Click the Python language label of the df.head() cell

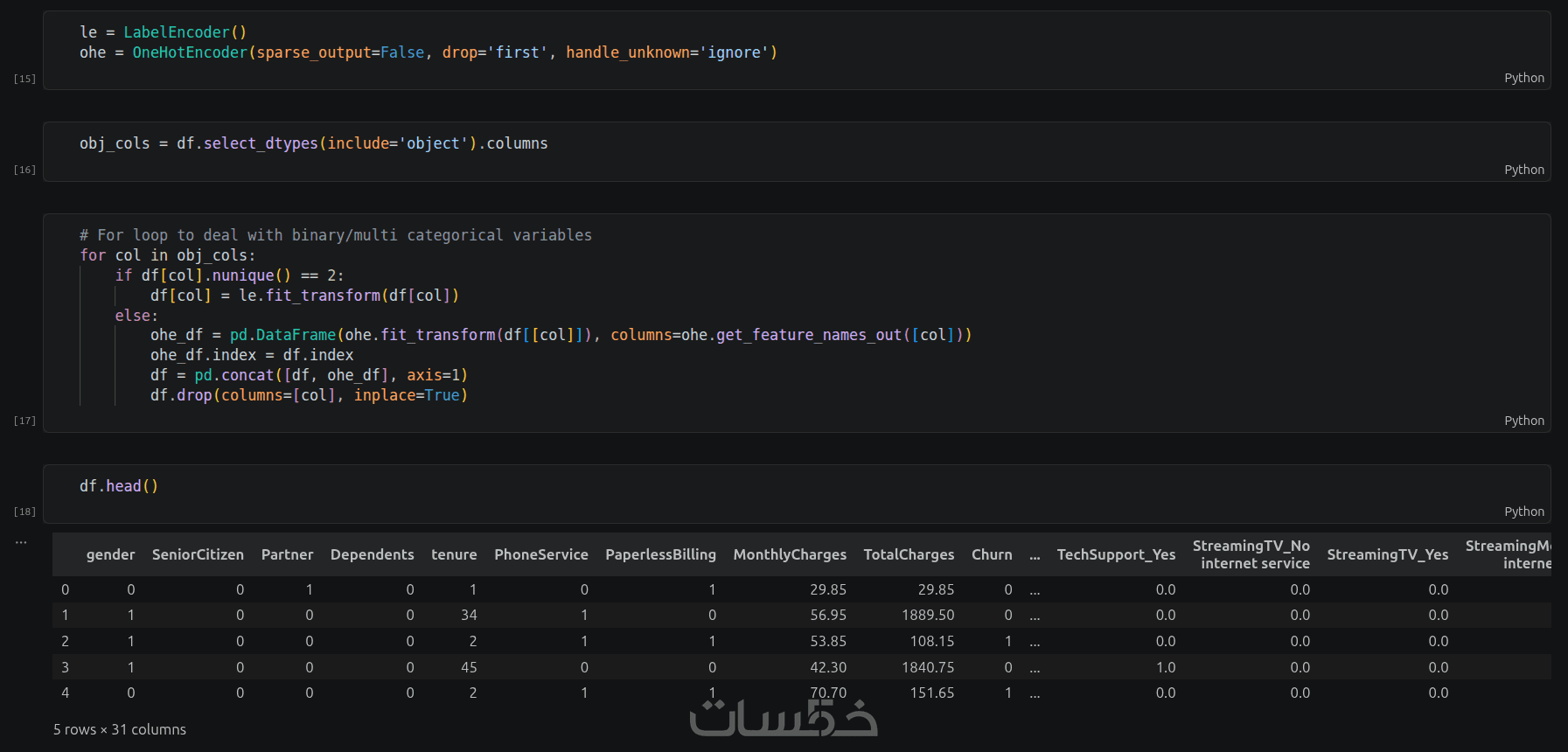pos(1523,512)
